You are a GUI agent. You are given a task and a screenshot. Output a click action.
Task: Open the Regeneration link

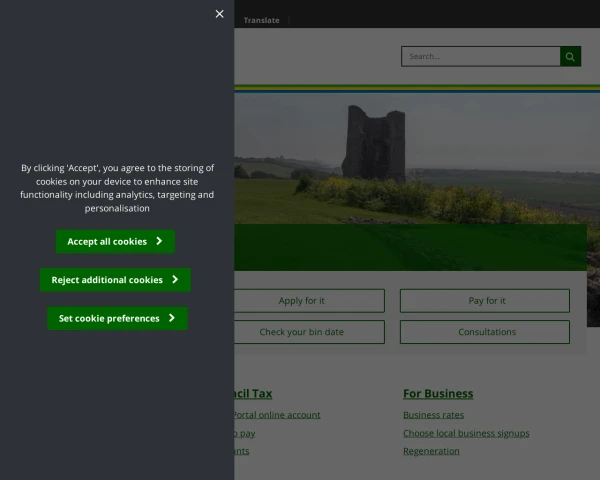point(431,451)
